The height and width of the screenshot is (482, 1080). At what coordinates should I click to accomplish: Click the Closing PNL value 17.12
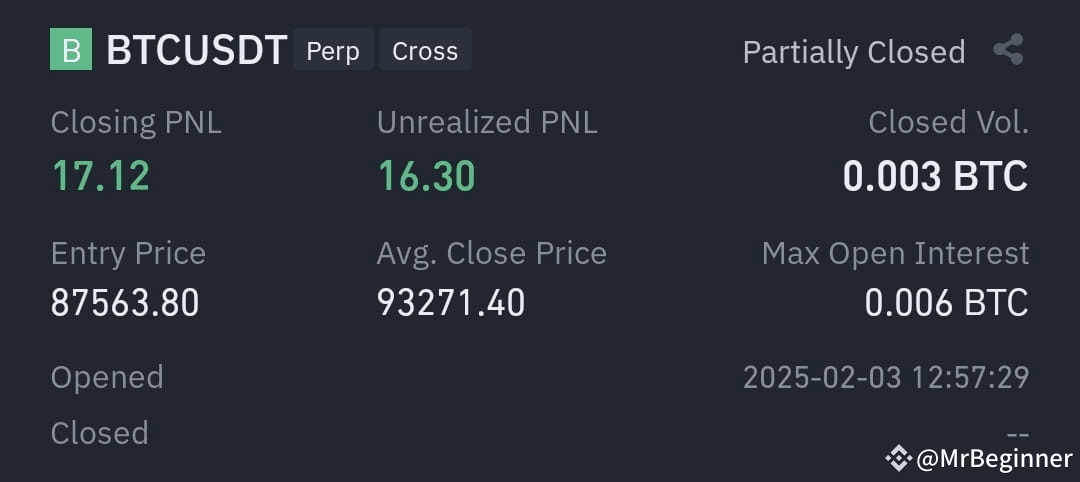pos(101,175)
